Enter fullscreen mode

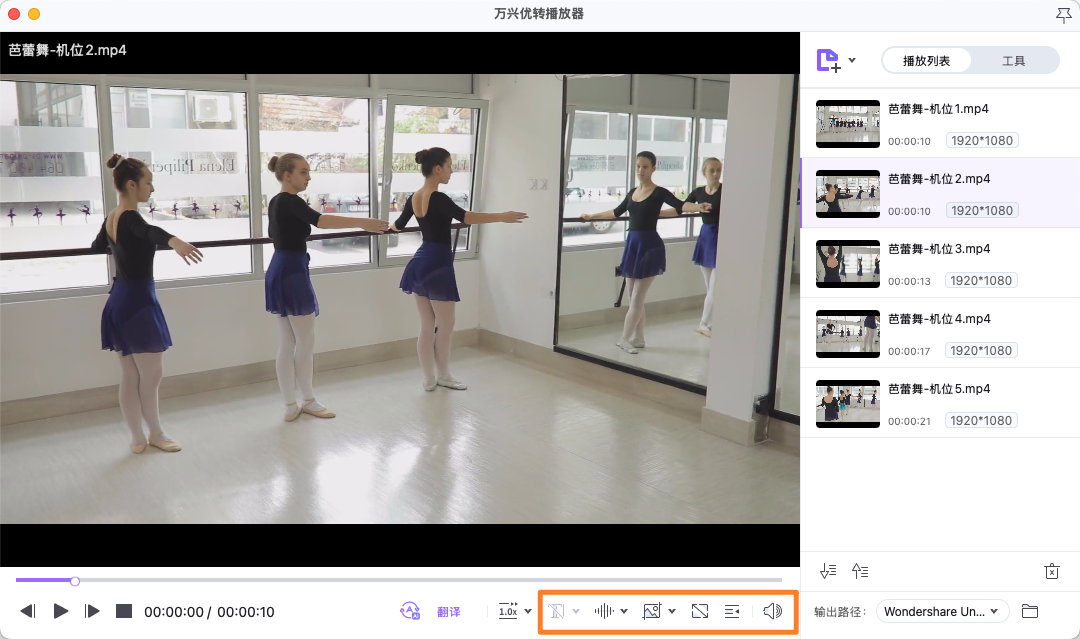pos(700,611)
